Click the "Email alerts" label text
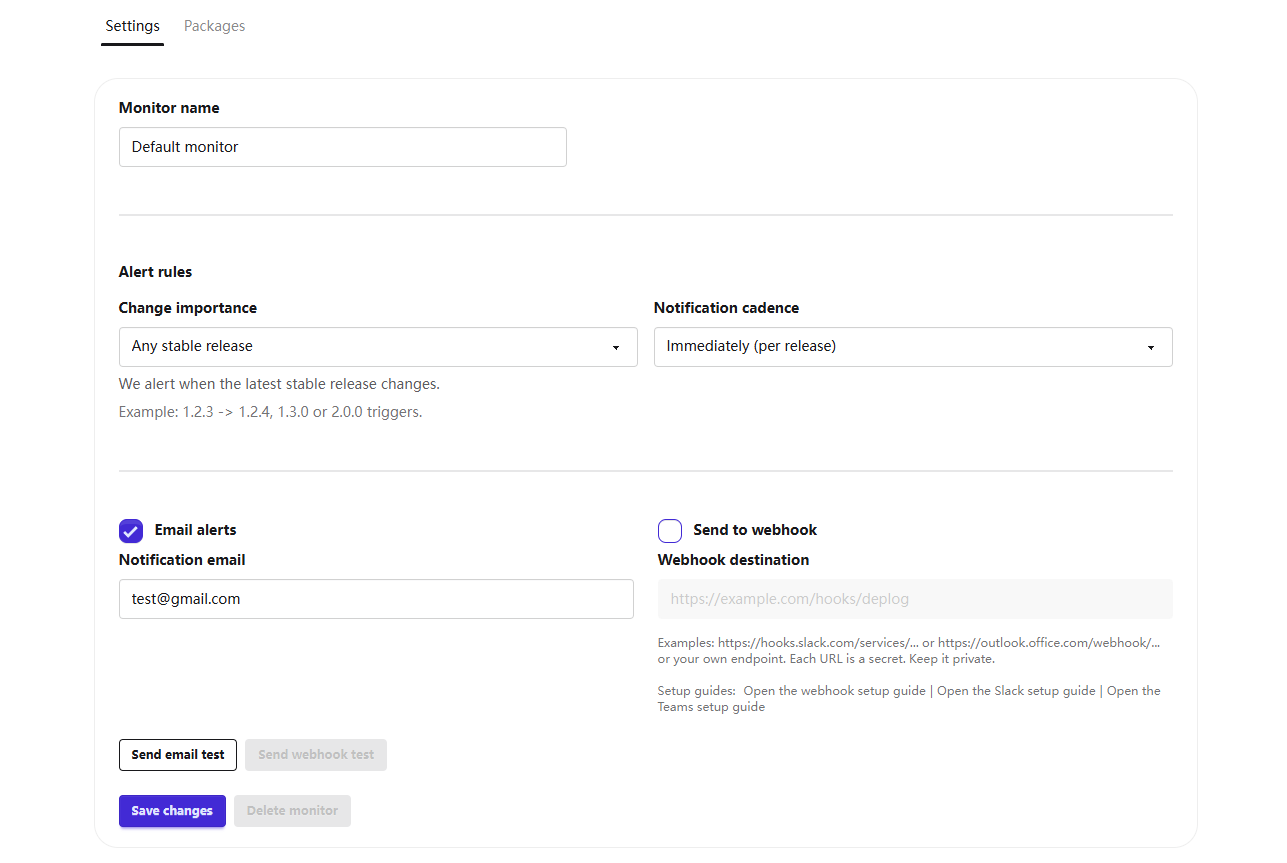1287x863 pixels. click(x=195, y=530)
